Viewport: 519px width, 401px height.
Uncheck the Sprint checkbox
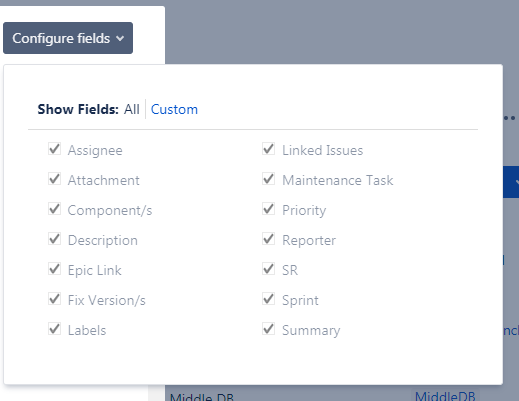(x=268, y=299)
